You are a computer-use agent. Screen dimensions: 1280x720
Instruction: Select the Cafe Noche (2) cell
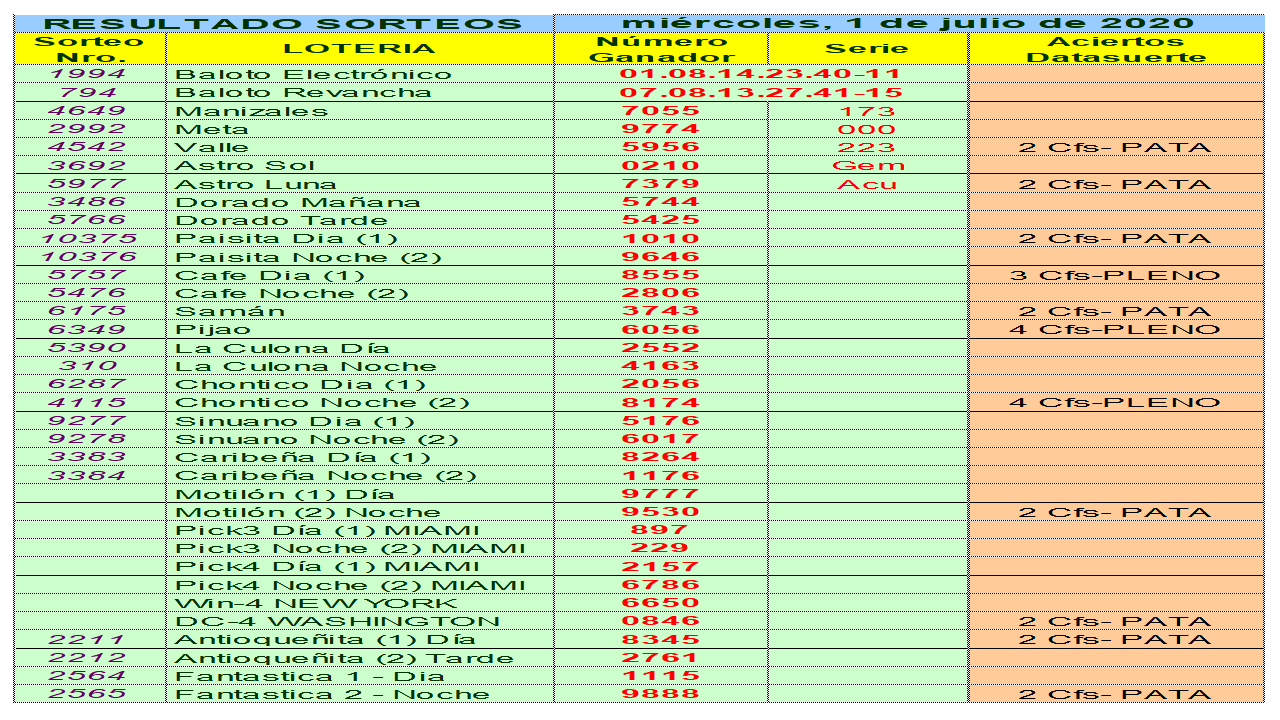point(360,293)
